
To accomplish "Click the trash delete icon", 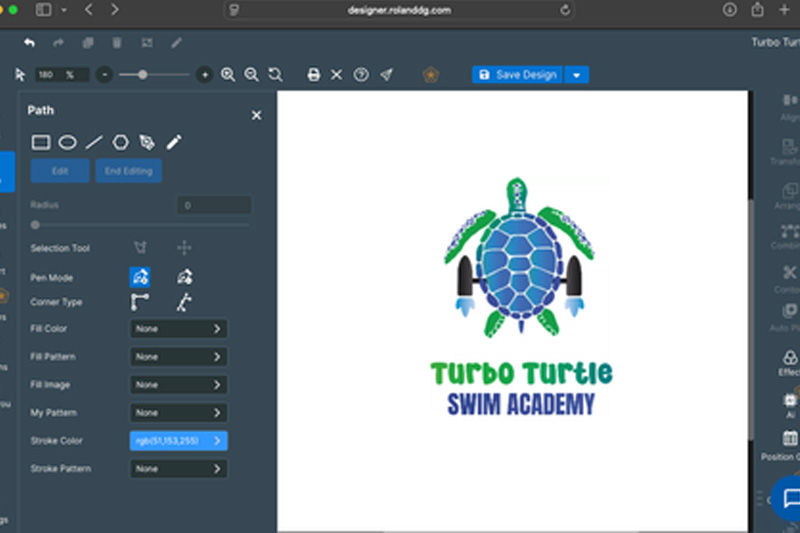I will (117, 43).
